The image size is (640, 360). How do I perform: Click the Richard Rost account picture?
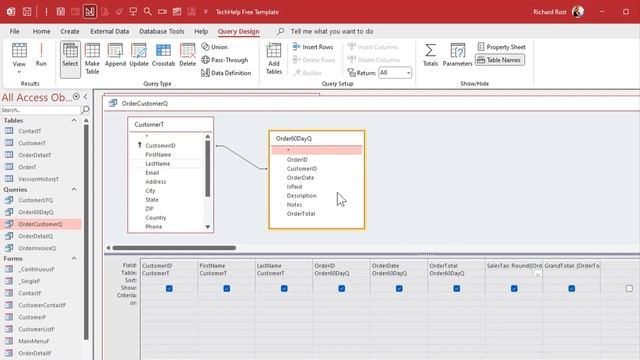pyautogui.click(x=578, y=12)
